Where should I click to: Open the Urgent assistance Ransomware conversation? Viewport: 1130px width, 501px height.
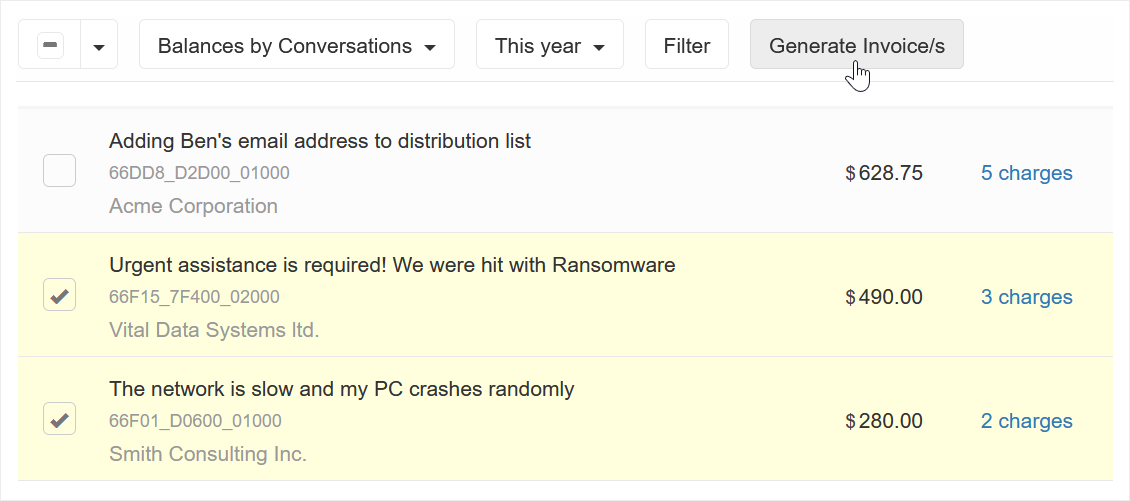392,265
